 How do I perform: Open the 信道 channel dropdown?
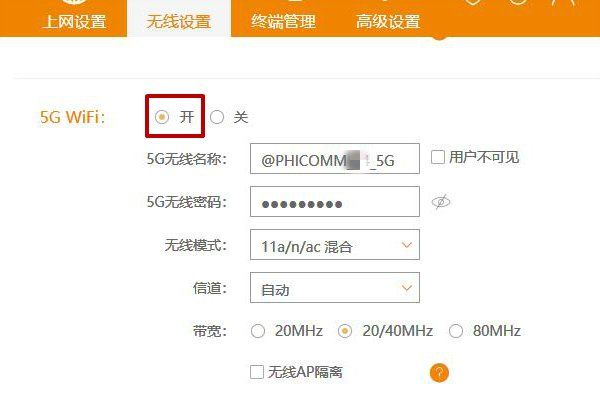tap(335, 287)
